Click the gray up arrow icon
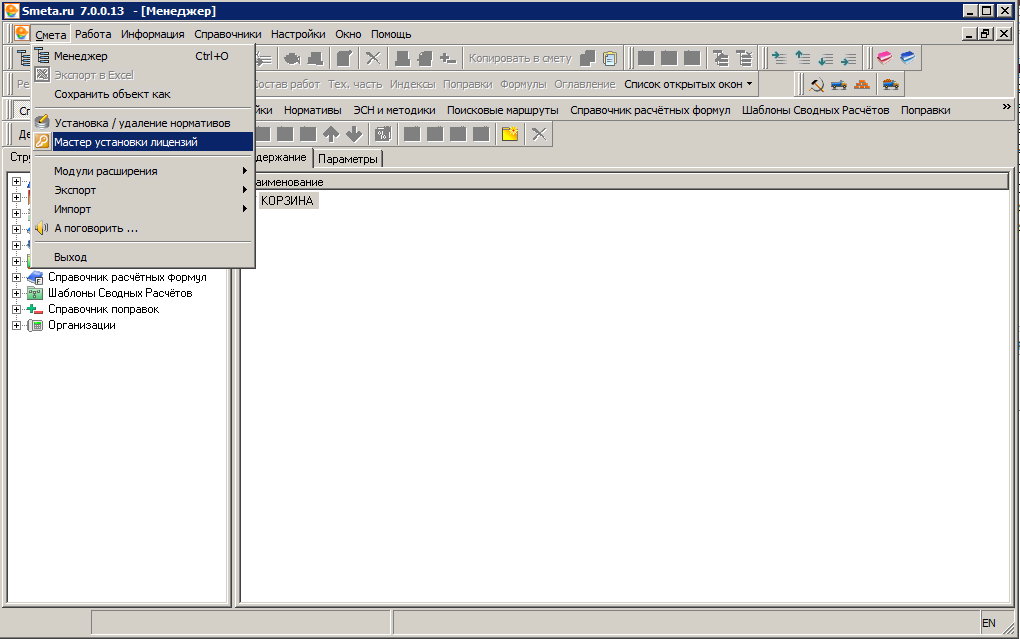 click(x=331, y=134)
